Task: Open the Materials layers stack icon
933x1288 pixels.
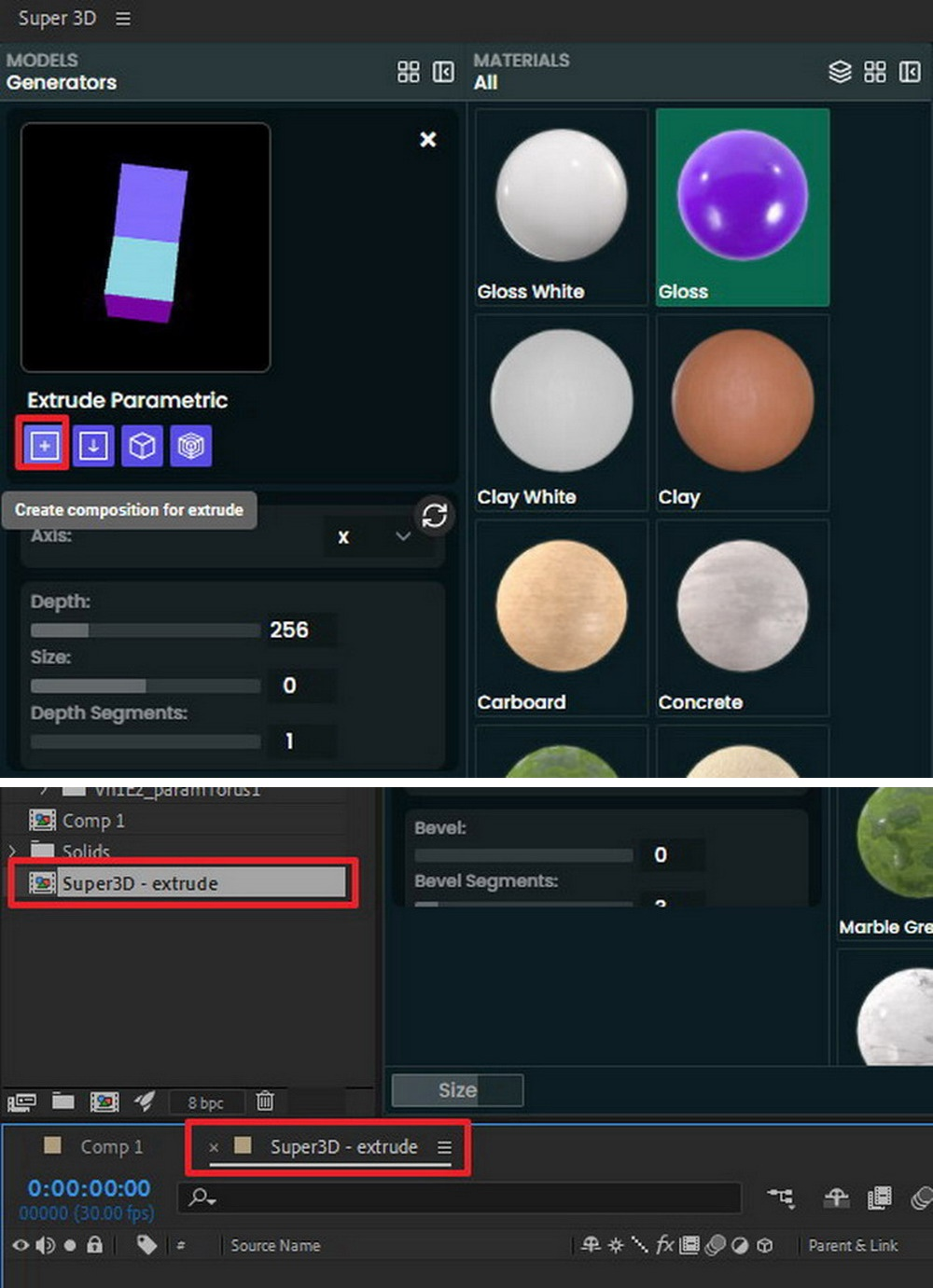Action: pos(840,72)
